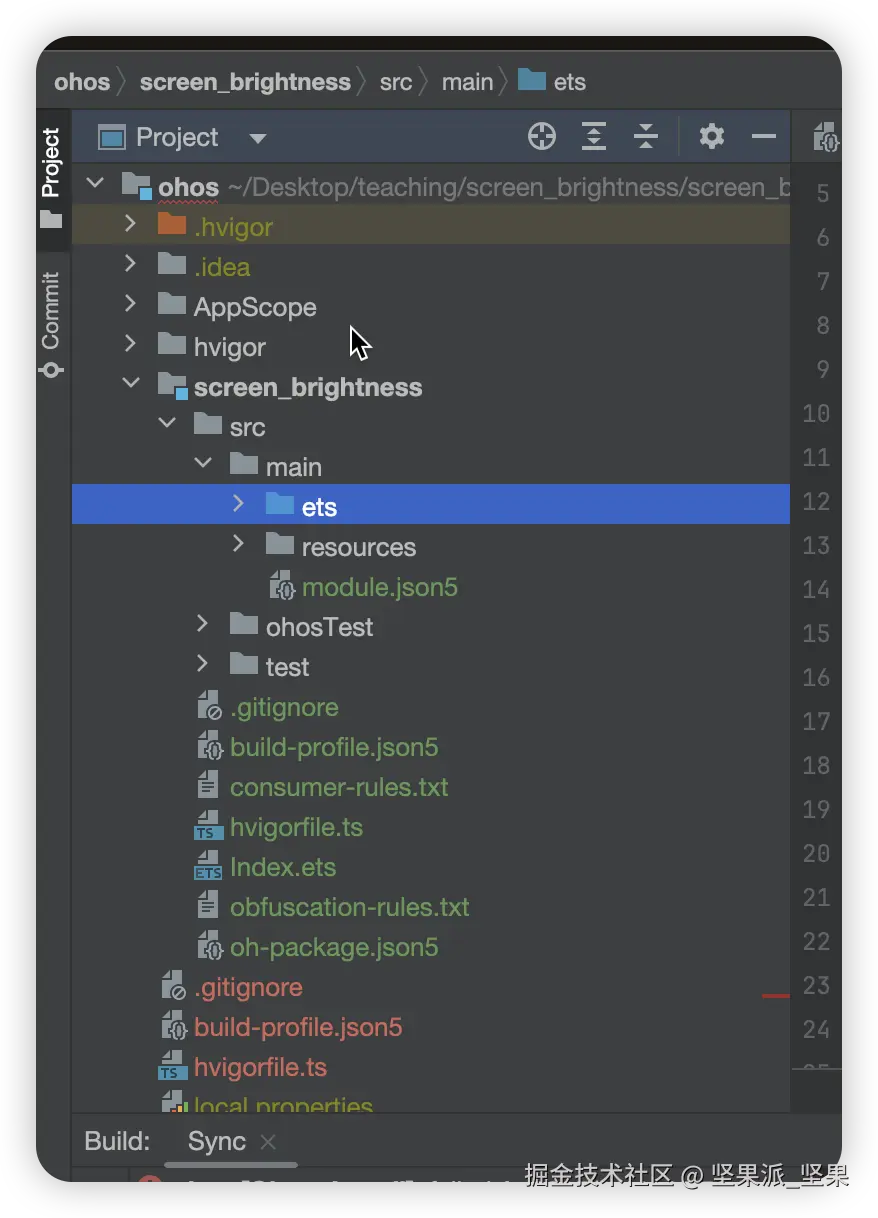Click the Collapse All toolbar icon
The height and width of the screenshot is (1218, 878).
coord(646,137)
